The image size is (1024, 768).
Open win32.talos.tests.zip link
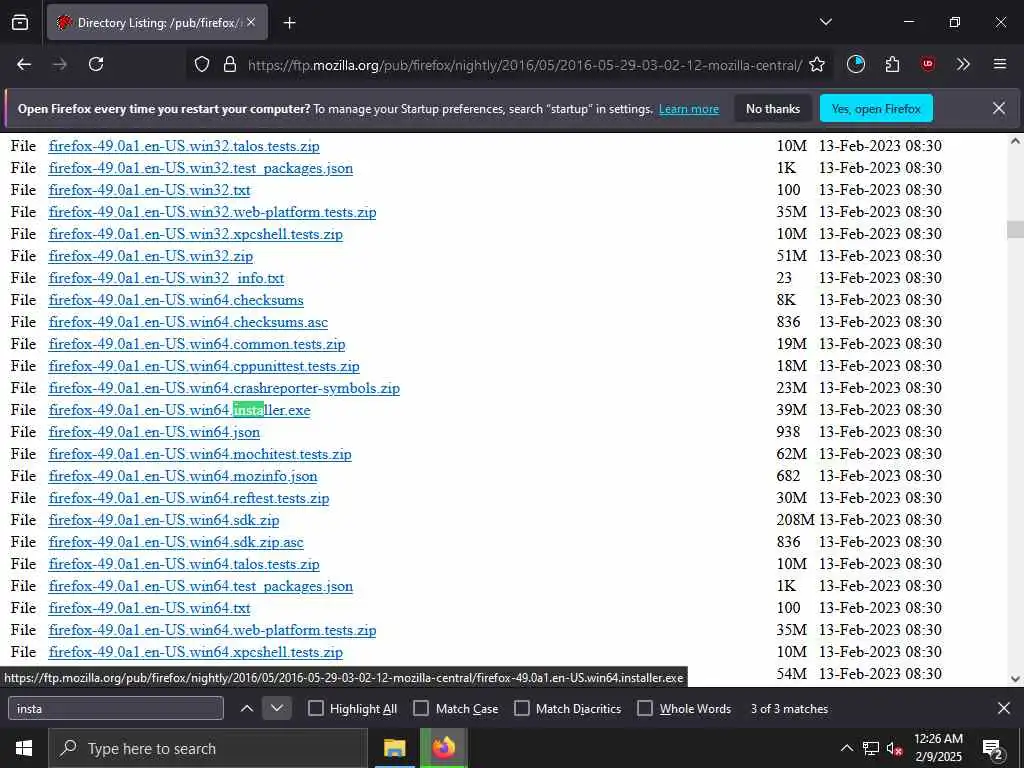point(184,146)
